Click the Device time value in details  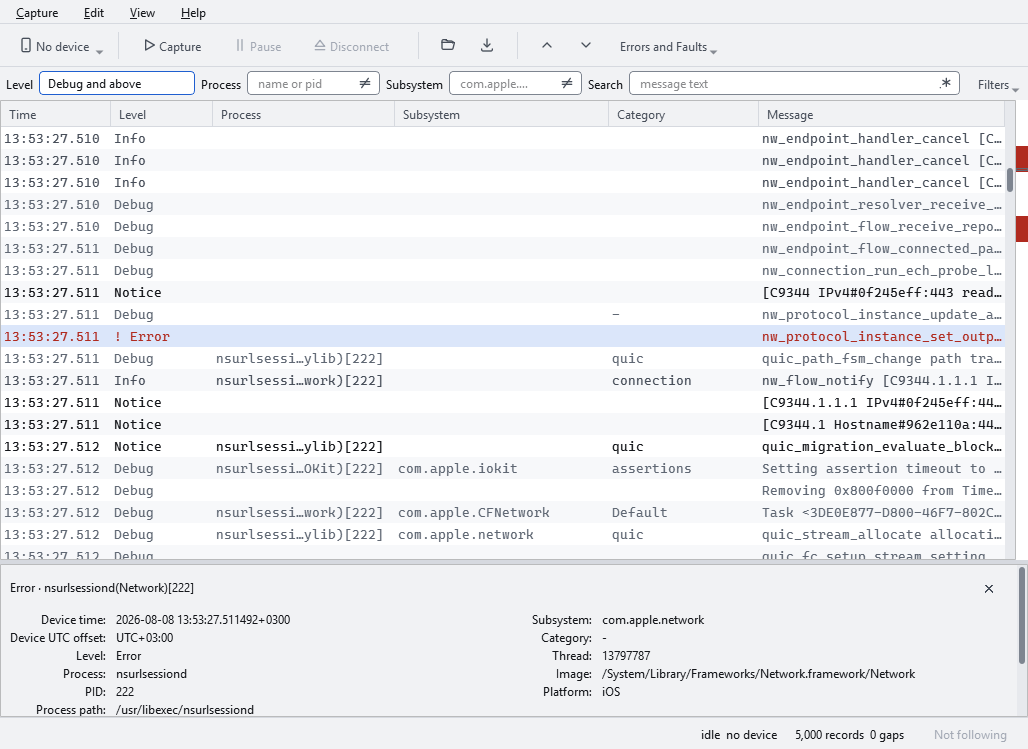(x=203, y=620)
